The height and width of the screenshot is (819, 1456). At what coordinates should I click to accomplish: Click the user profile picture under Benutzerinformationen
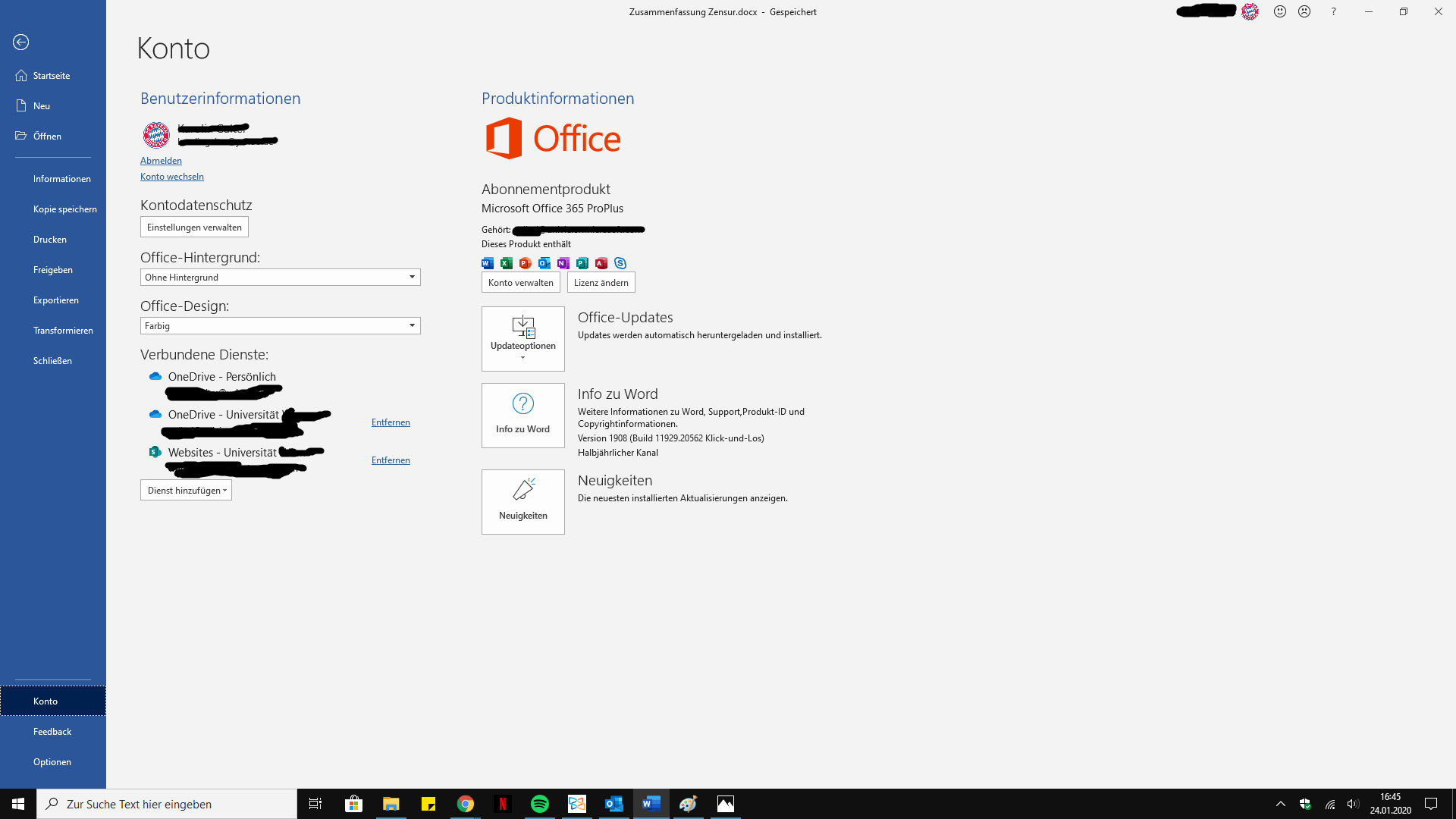[156, 135]
